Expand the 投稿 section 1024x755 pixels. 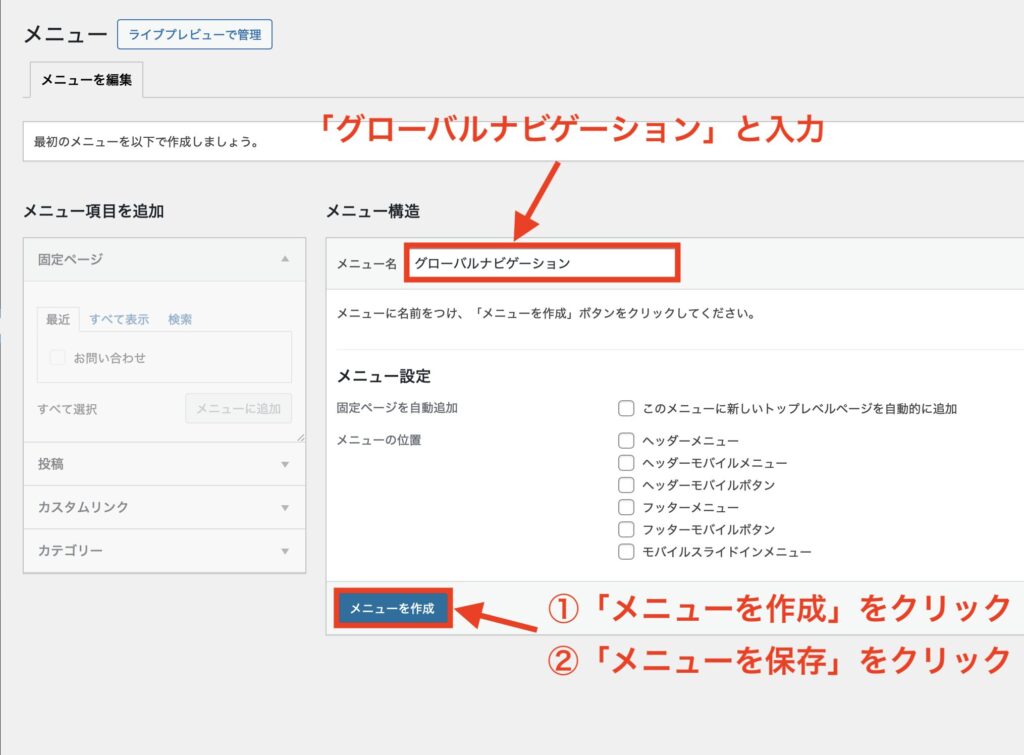click(285, 464)
